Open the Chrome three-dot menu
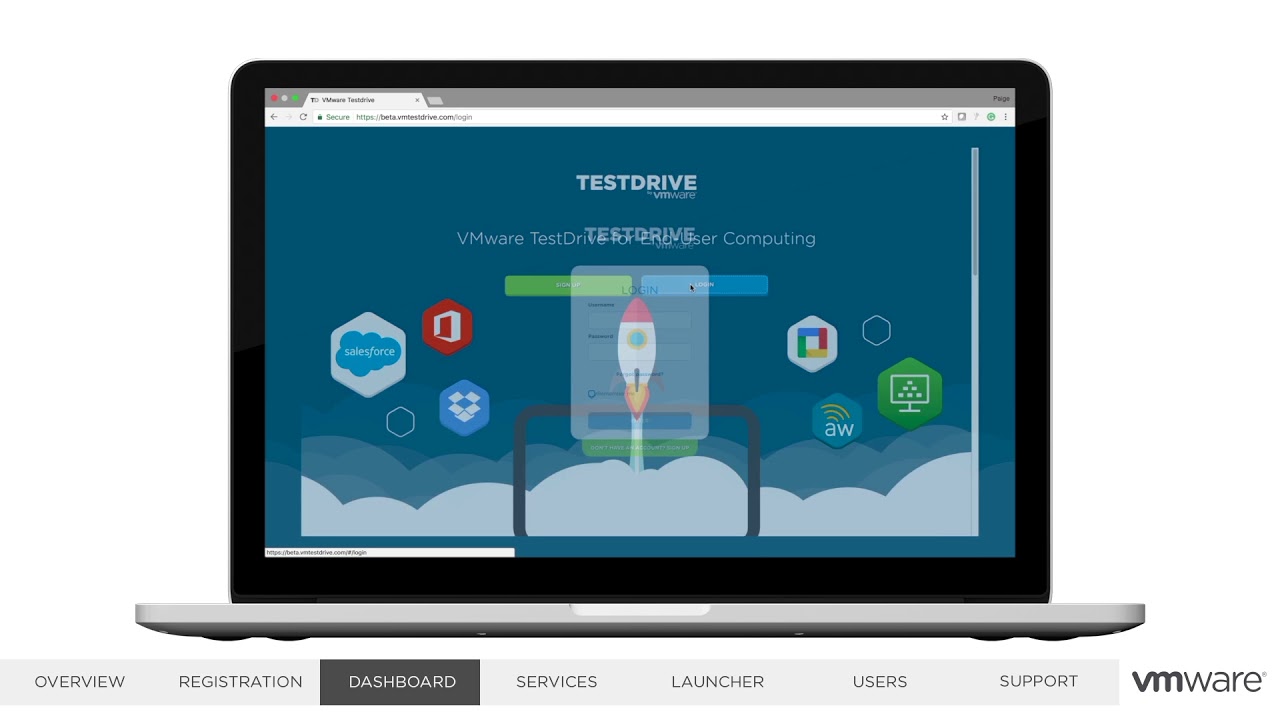Screen dimensions: 1280x720 click(x=1005, y=117)
